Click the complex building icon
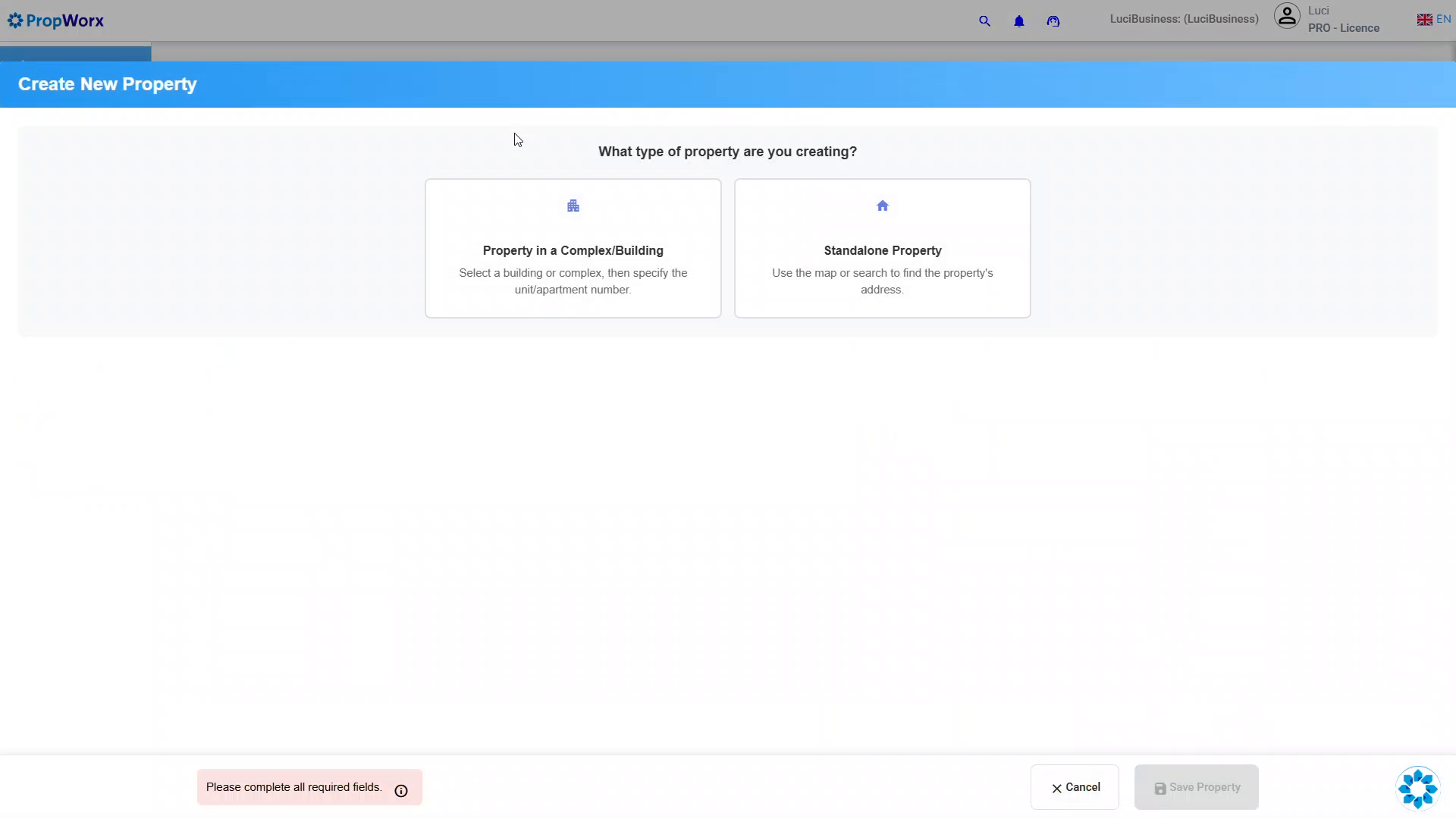 click(x=573, y=206)
